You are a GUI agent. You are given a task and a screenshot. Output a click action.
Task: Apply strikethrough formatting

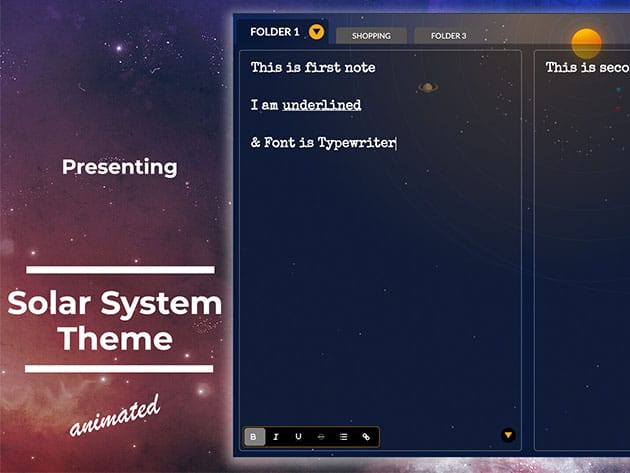(321, 436)
